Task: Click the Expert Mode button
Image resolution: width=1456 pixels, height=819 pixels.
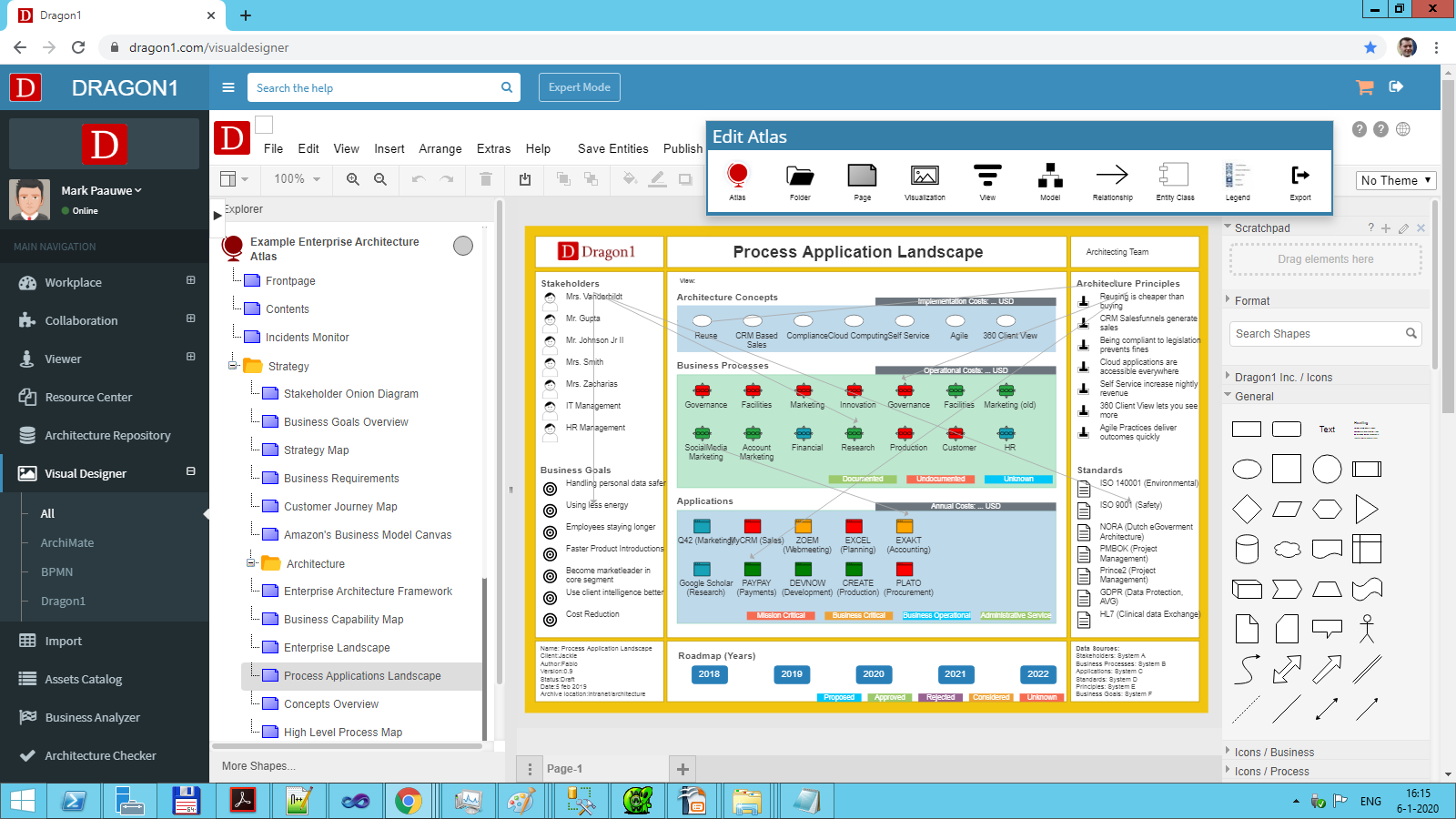Action: click(x=580, y=87)
